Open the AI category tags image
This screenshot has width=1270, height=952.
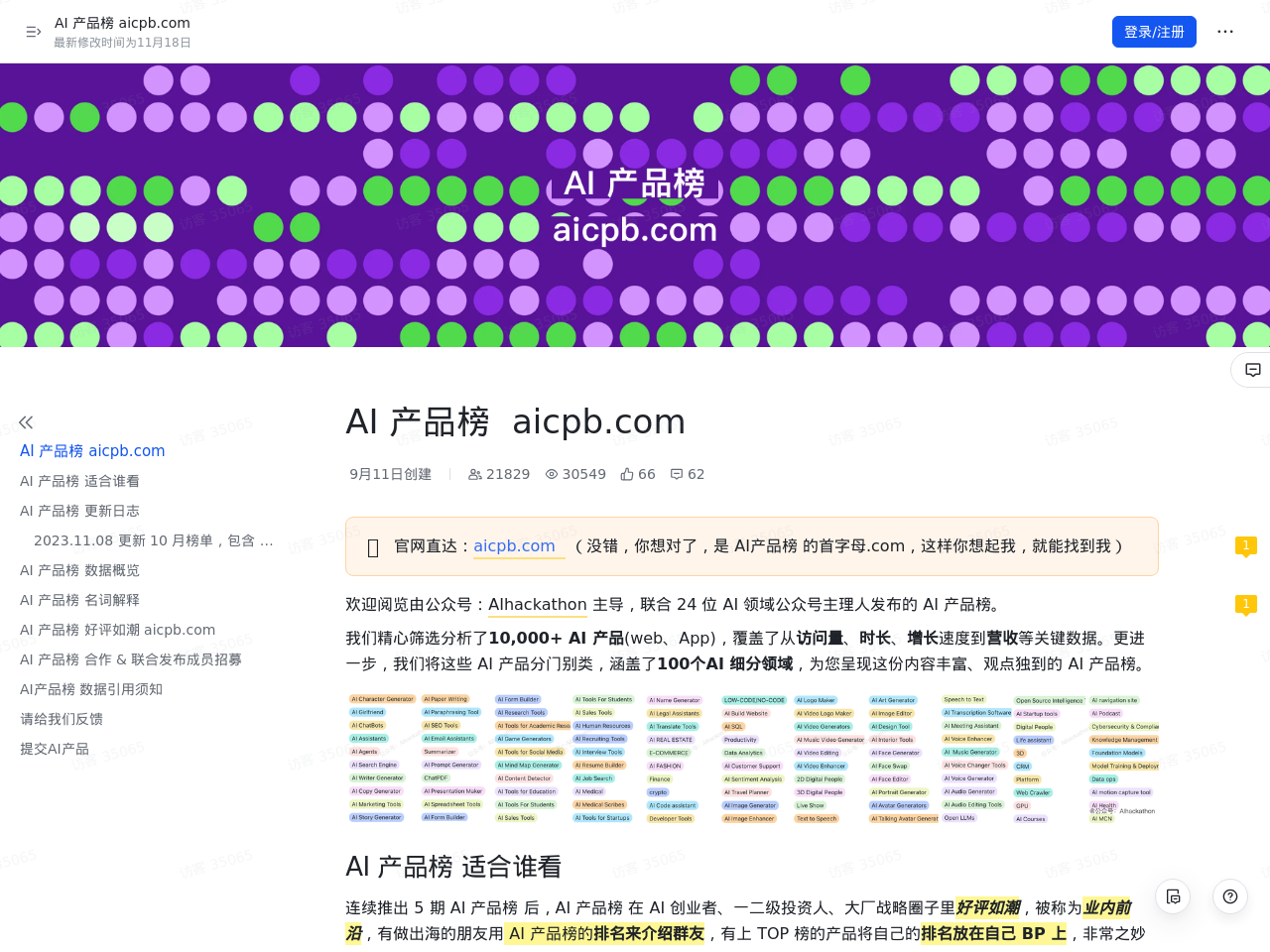[x=752, y=760]
